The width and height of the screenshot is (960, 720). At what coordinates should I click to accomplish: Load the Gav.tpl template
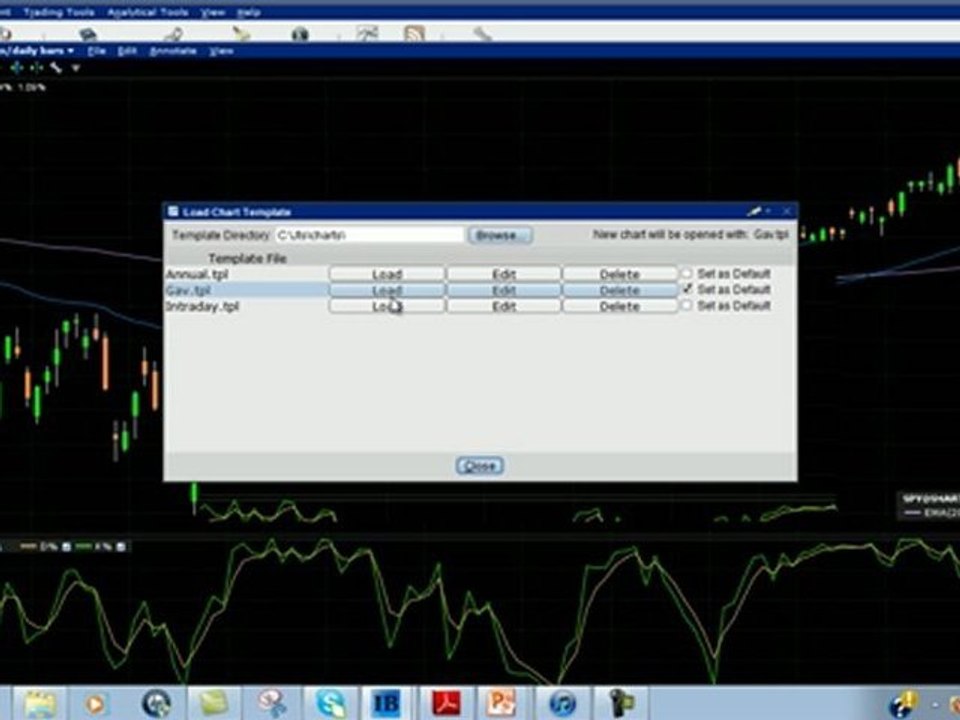[x=386, y=290]
